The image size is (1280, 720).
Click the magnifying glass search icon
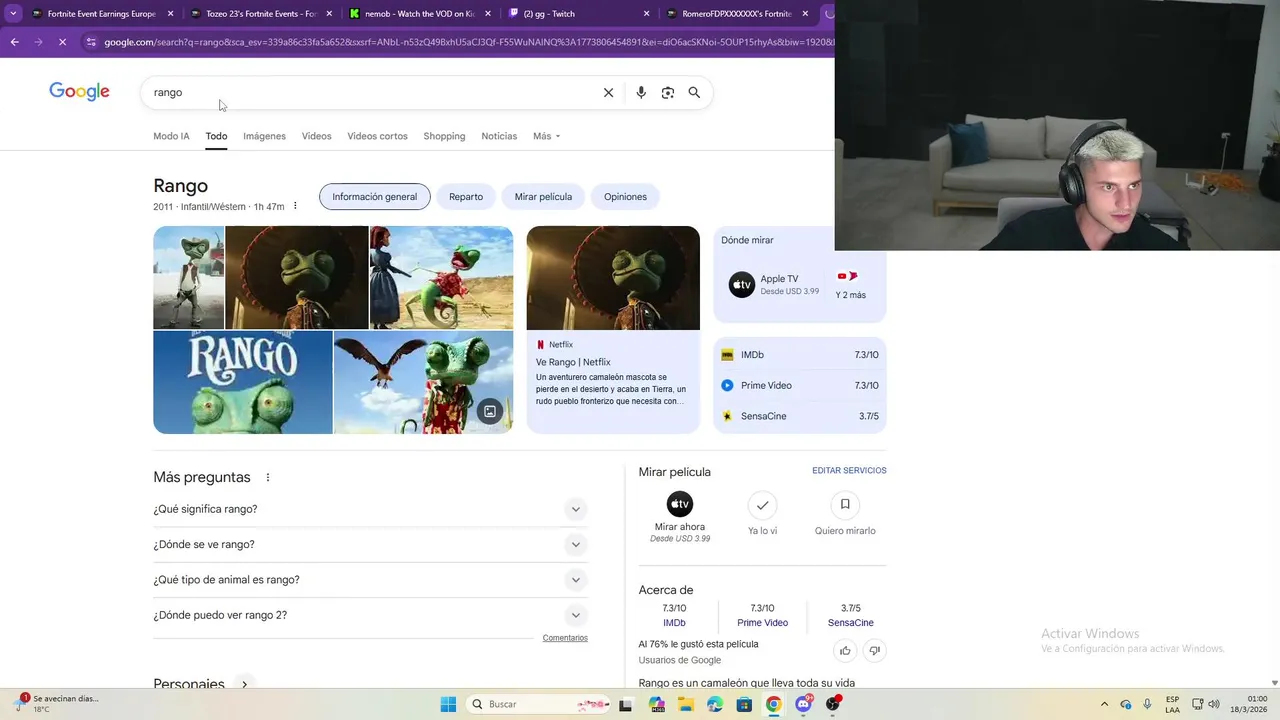[x=694, y=92]
